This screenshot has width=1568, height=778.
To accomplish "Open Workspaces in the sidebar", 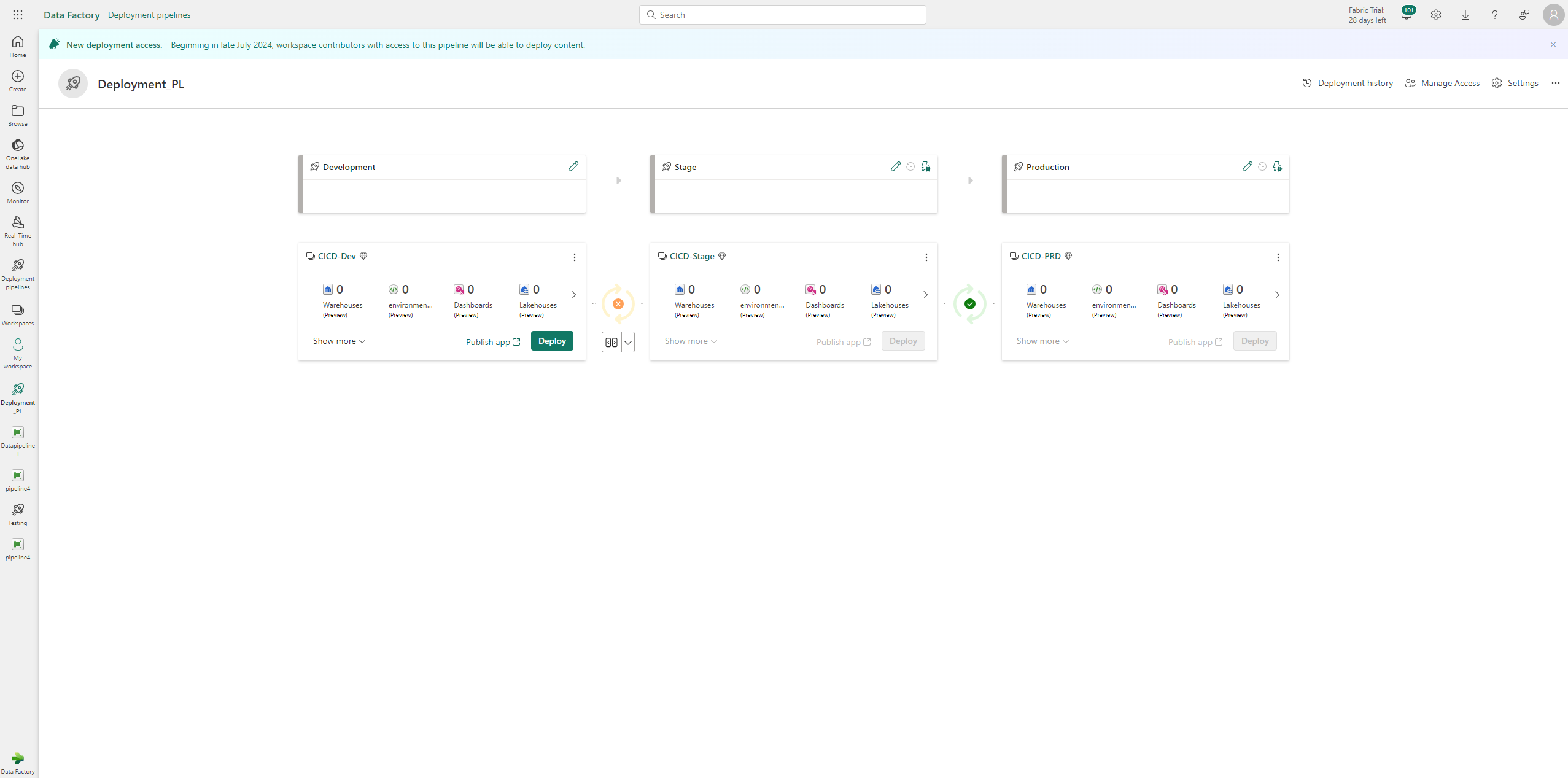I will 18,315.
